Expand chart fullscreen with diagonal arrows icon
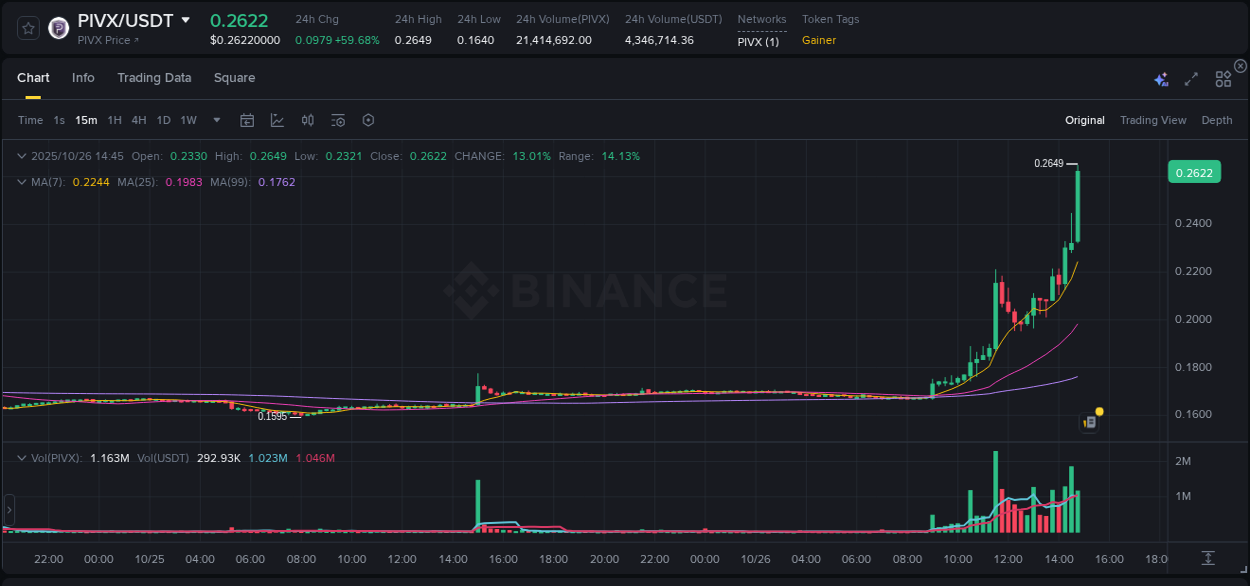Screen dimensions: 1250x586 1190,77
